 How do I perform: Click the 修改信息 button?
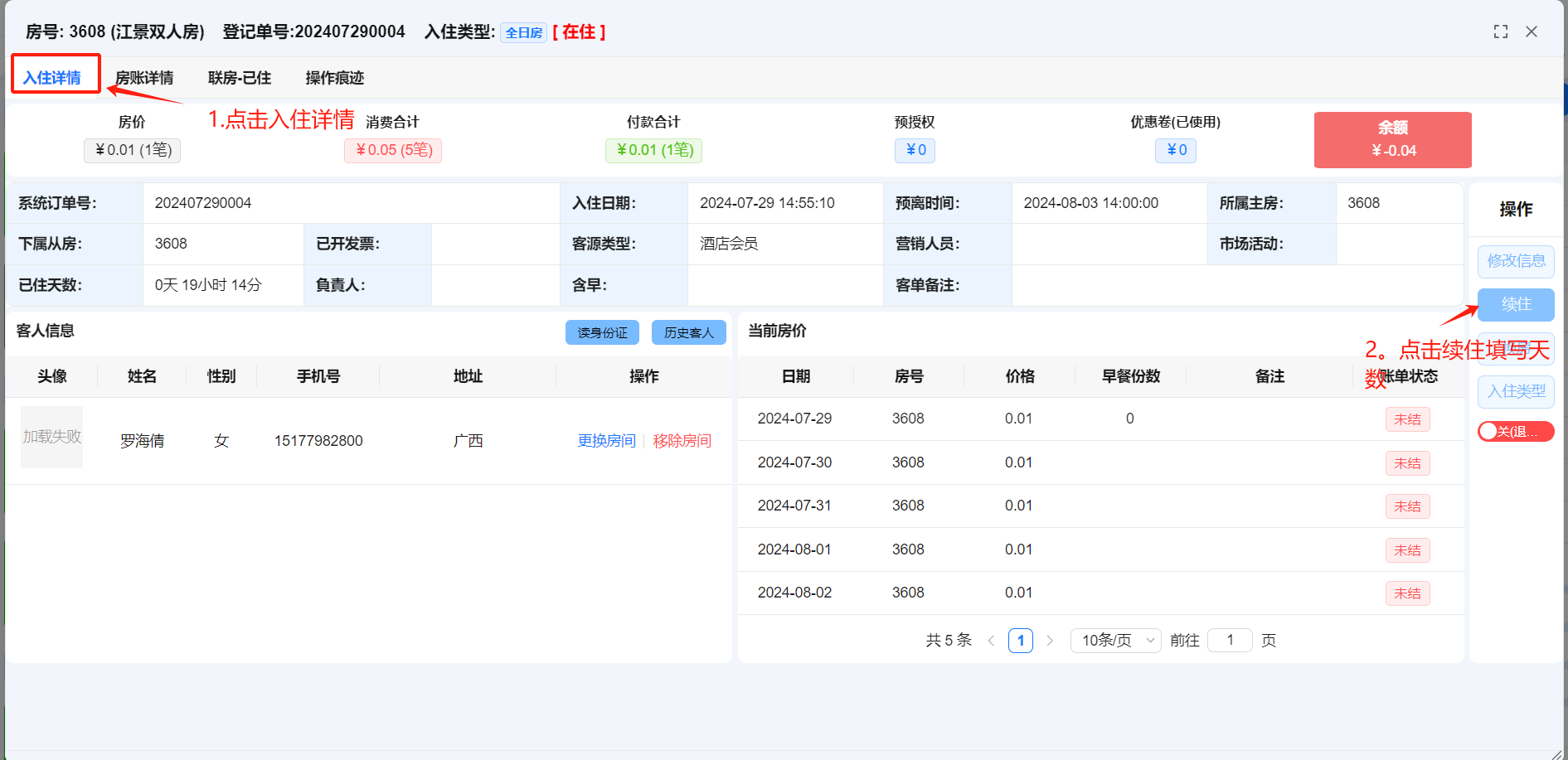point(1515,261)
